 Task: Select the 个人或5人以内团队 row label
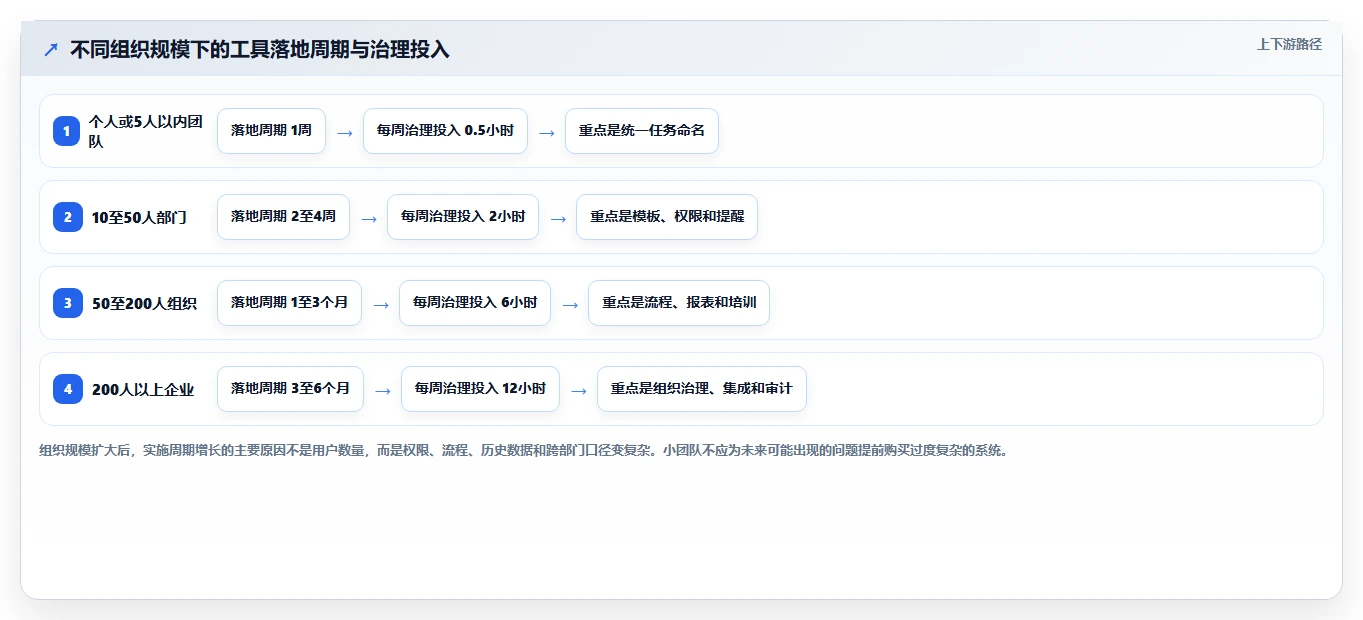click(x=146, y=131)
